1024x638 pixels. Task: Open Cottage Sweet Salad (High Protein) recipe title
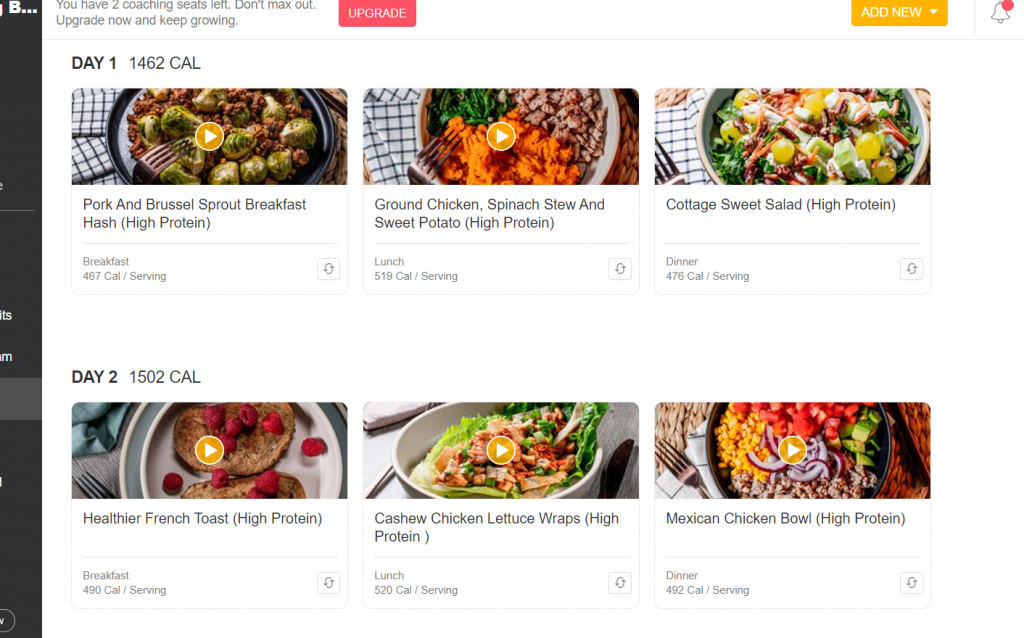780,205
